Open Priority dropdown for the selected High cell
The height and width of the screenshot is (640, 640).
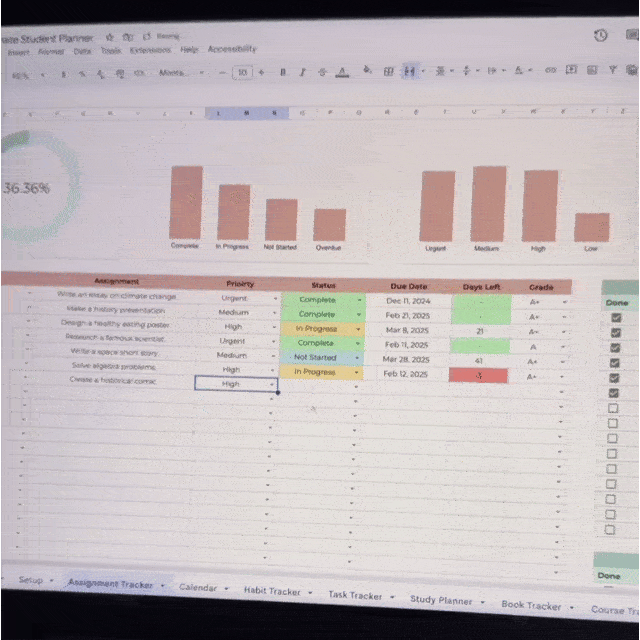coord(272,384)
